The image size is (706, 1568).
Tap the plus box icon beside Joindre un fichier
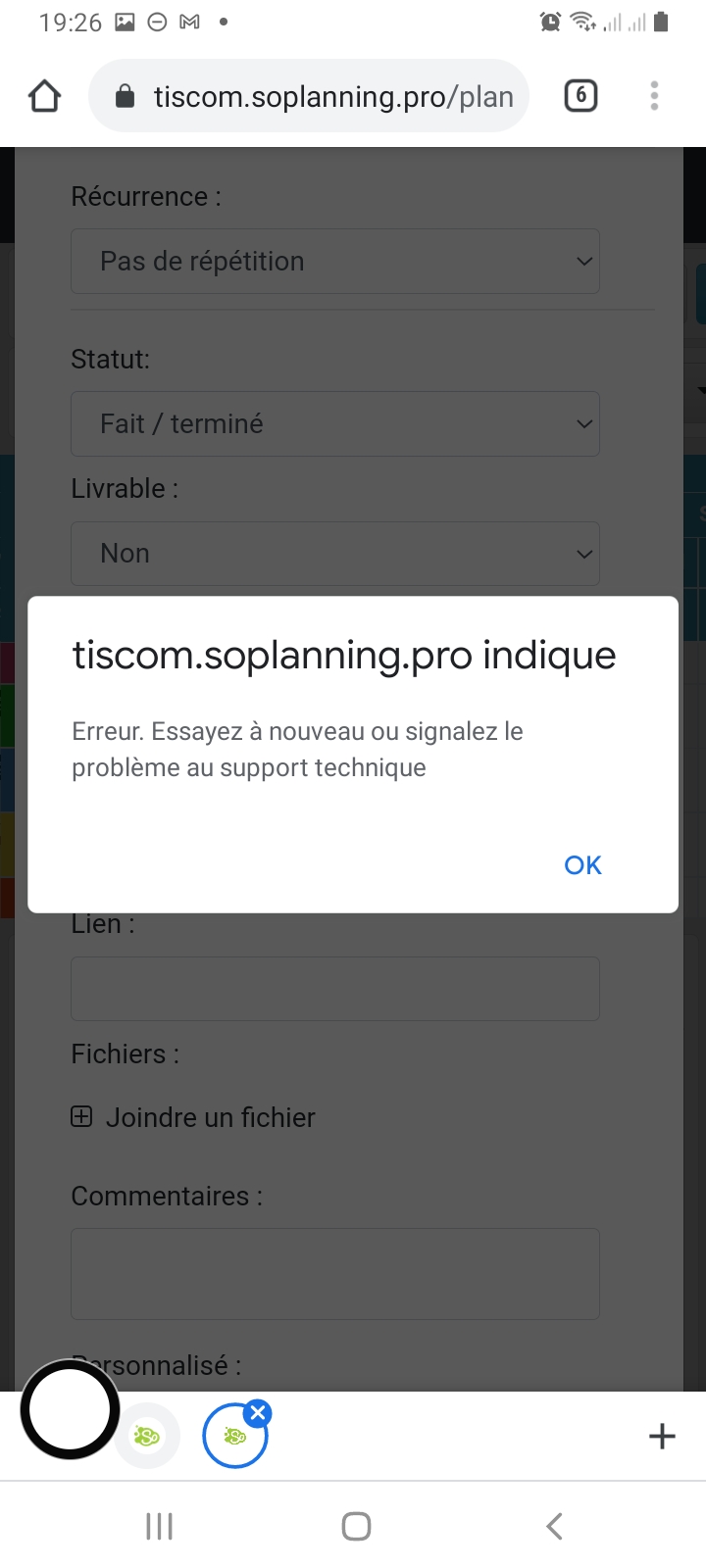point(81,1116)
